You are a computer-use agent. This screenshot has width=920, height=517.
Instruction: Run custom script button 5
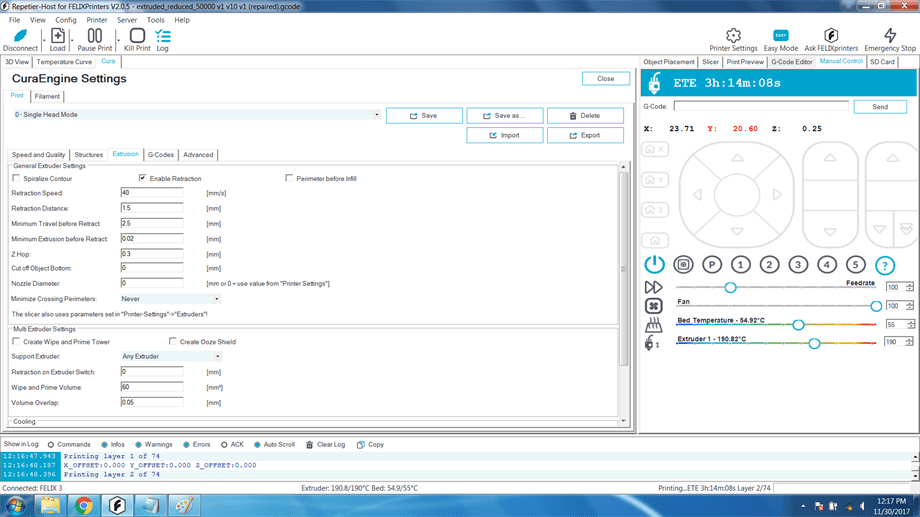point(855,265)
